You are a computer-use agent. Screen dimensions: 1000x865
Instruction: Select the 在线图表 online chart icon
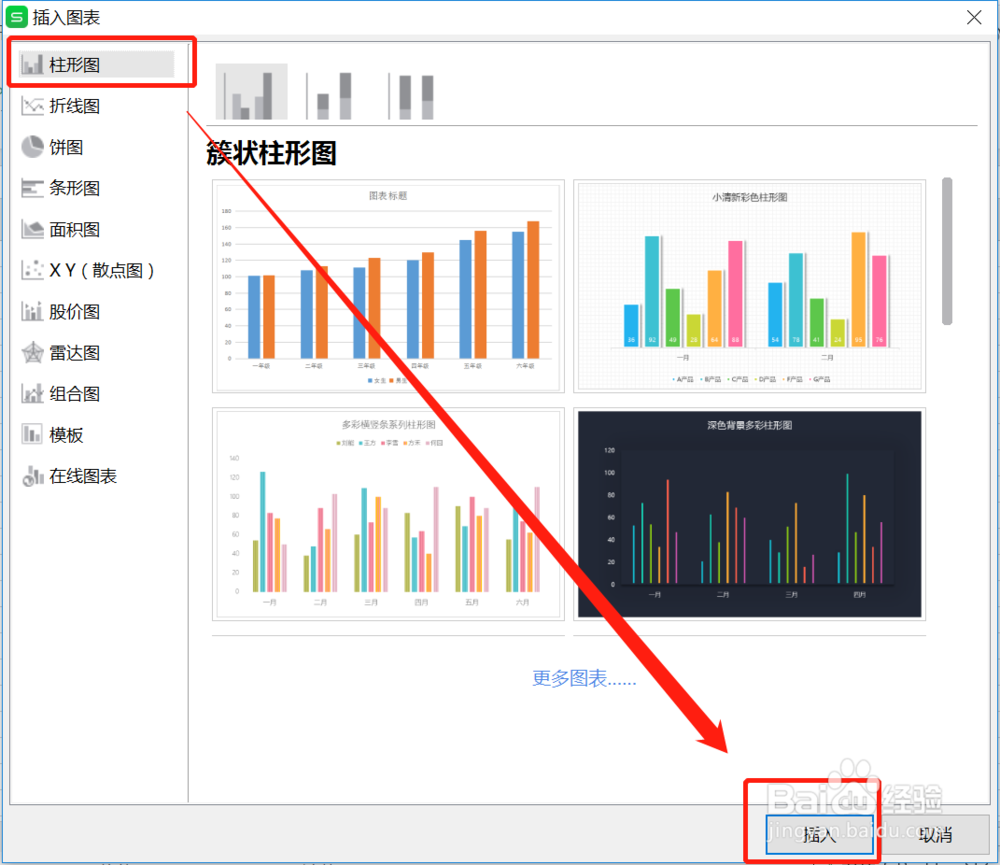click(x=32, y=477)
